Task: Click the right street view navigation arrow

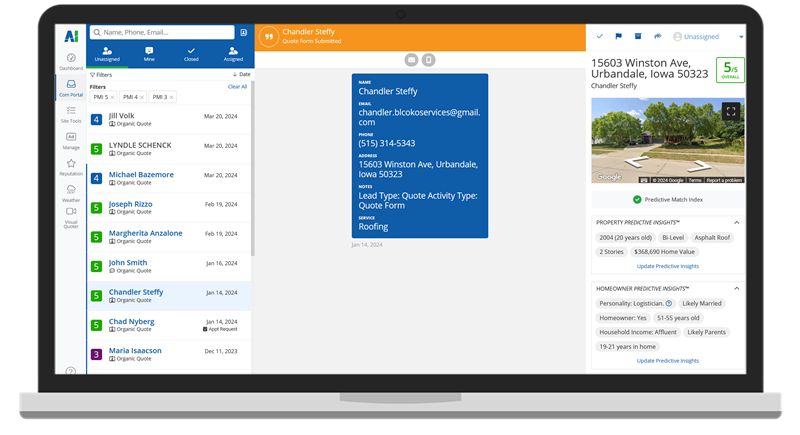Action: (x=699, y=165)
